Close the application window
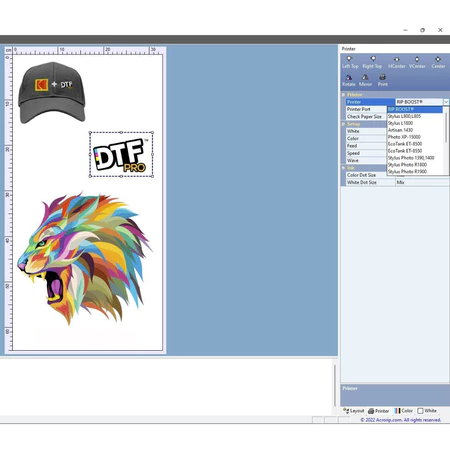The height and width of the screenshot is (450, 450). click(x=440, y=30)
